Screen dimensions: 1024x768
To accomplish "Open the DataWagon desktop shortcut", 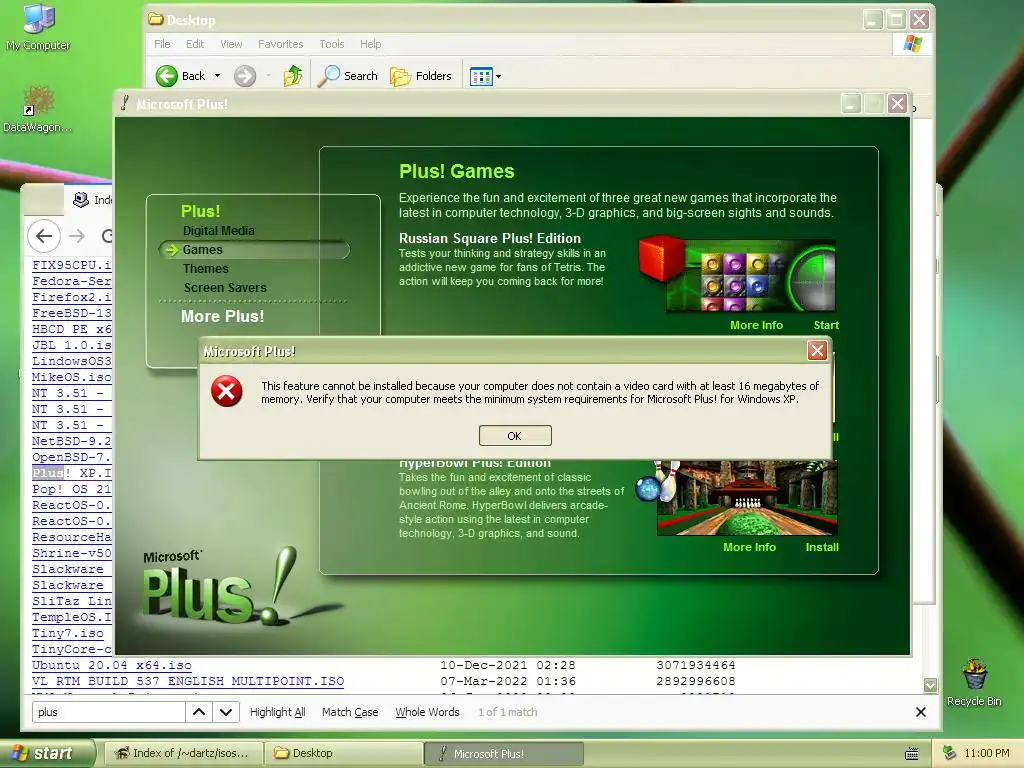I will pyautogui.click(x=38, y=108).
